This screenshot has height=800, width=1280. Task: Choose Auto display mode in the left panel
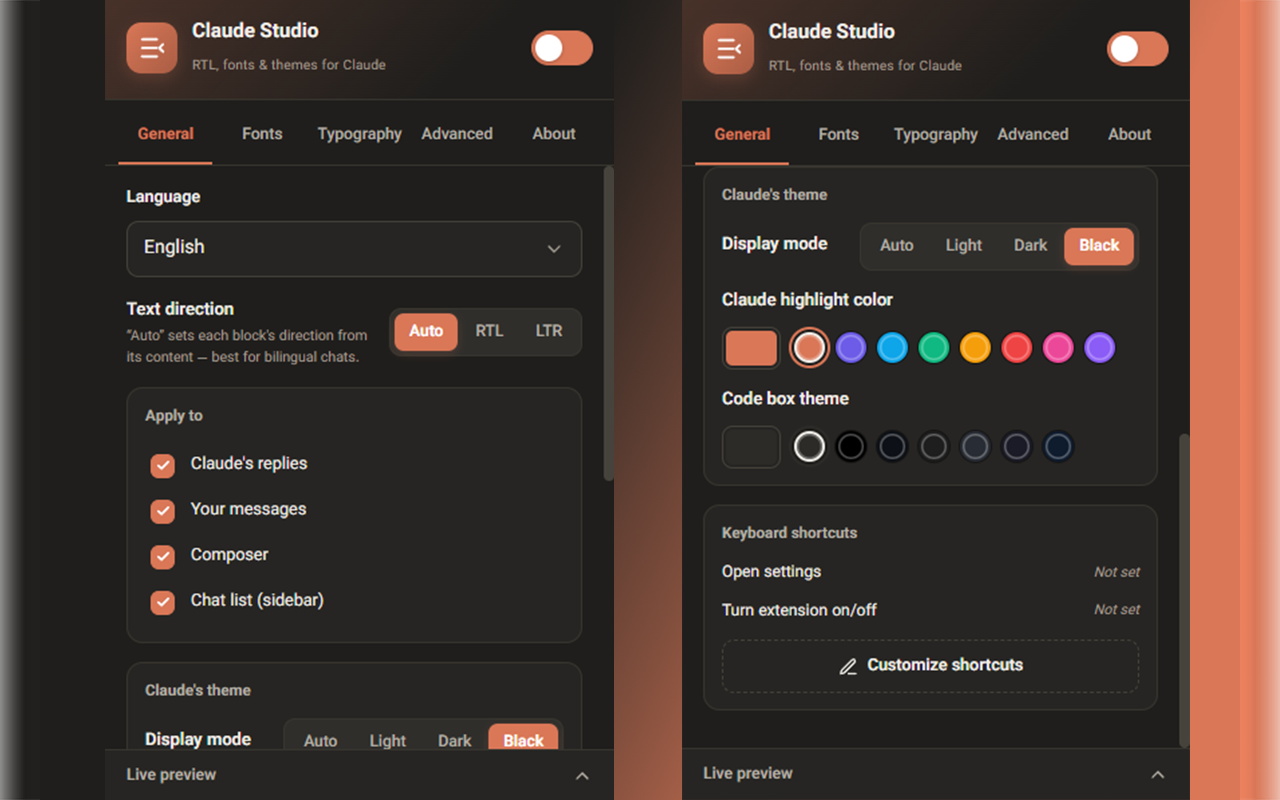(x=320, y=740)
